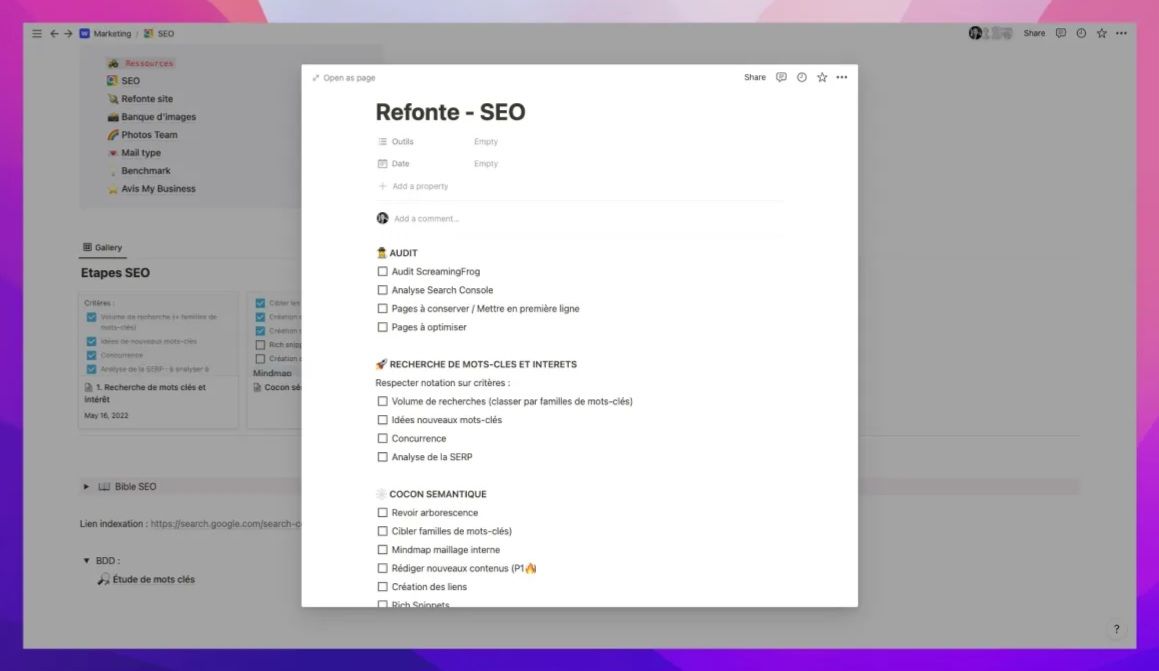Open SEO breadcrumb in top bar
The image size is (1159, 671).
(160, 33)
